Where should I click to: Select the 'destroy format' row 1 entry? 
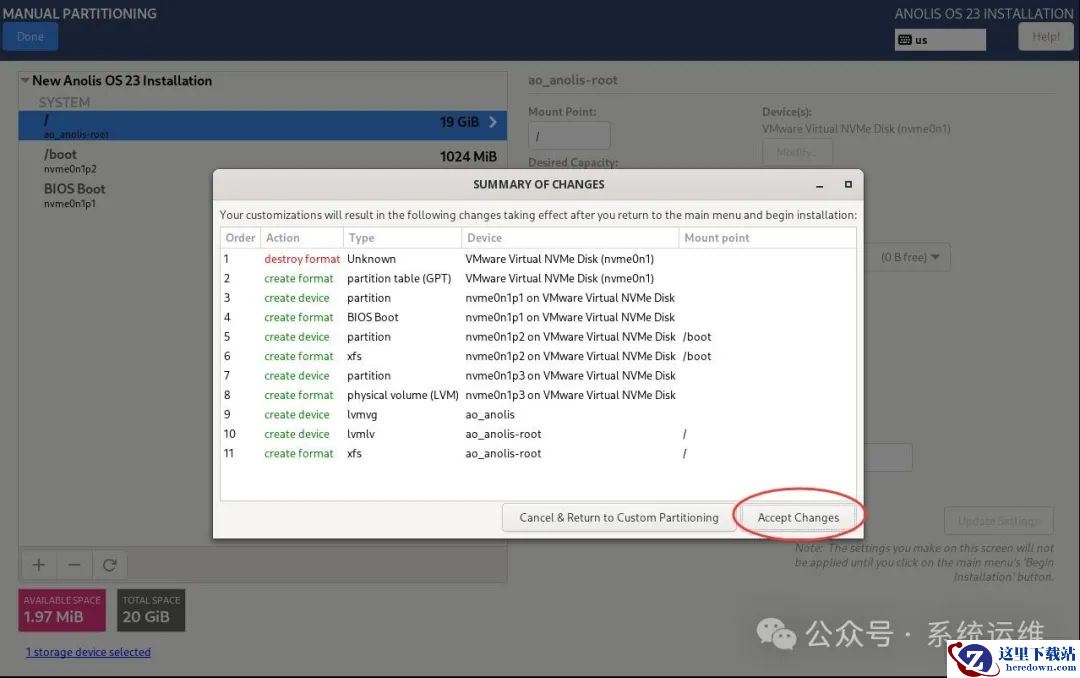point(538,259)
